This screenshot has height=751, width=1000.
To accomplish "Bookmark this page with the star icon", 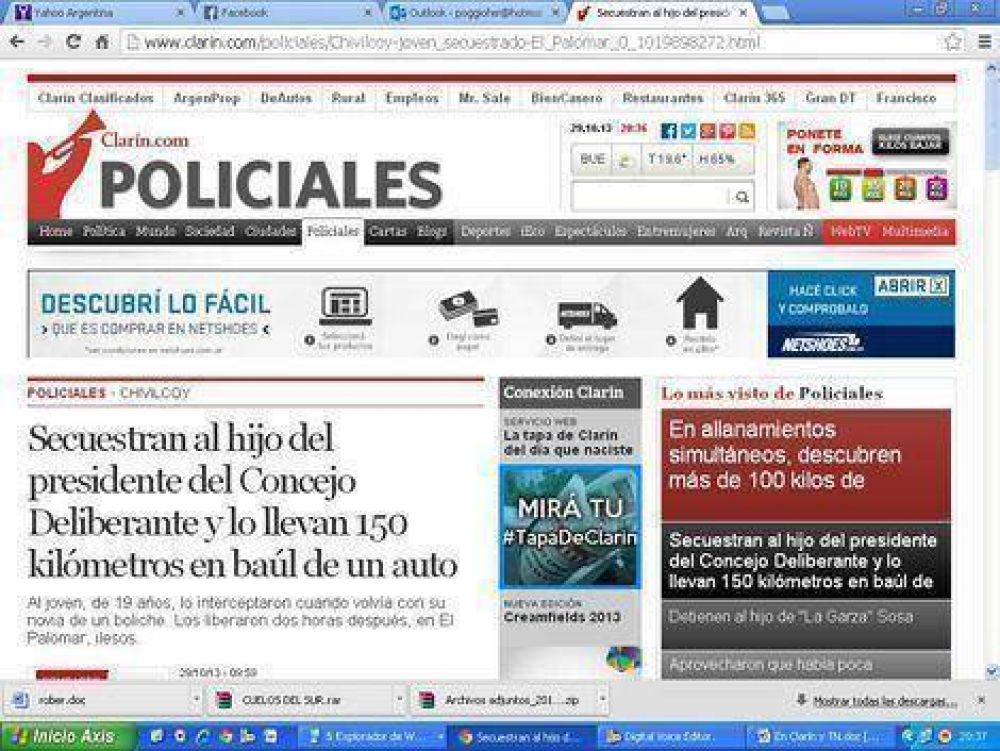I will [953, 42].
